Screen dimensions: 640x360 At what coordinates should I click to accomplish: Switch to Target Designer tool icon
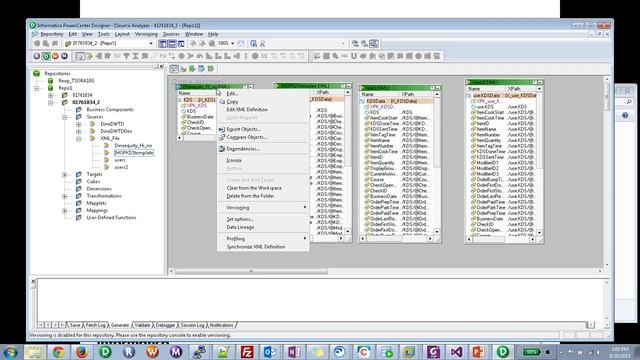(x=184, y=69)
